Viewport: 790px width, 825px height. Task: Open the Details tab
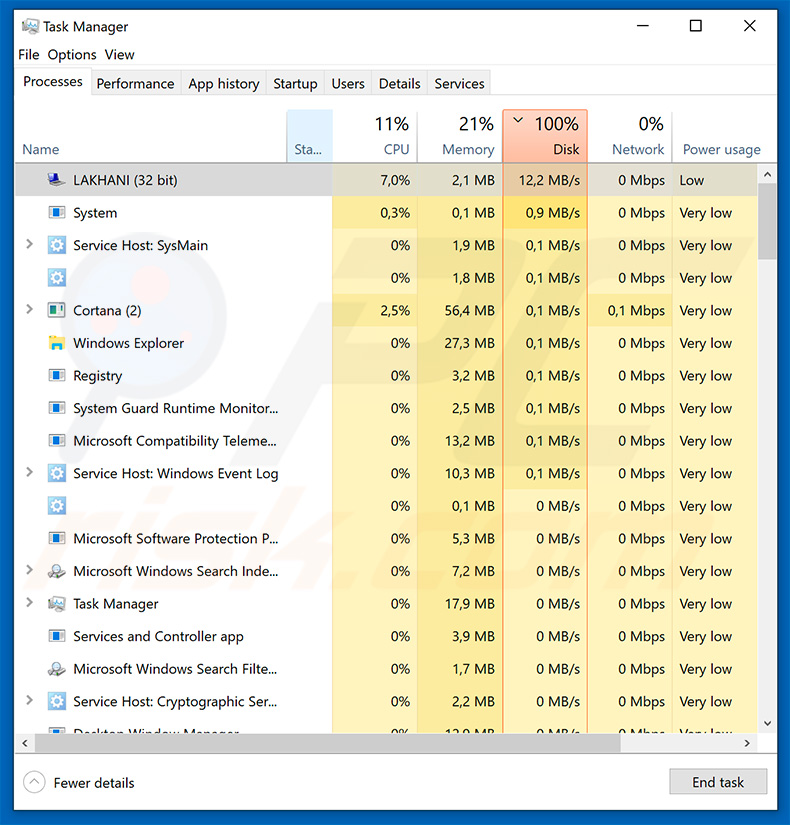click(x=399, y=84)
